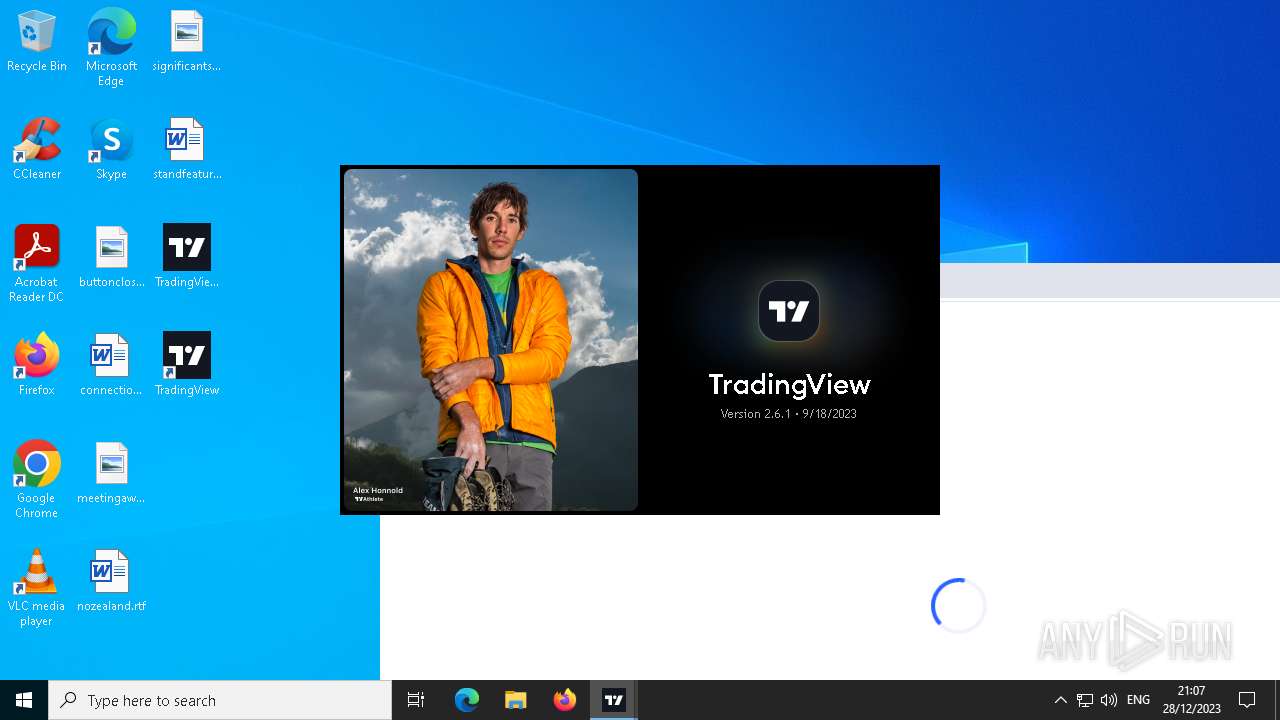The width and height of the screenshot is (1280, 720).
Task: Click the Alex Honnold photo on splash
Action: click(491, 340)
